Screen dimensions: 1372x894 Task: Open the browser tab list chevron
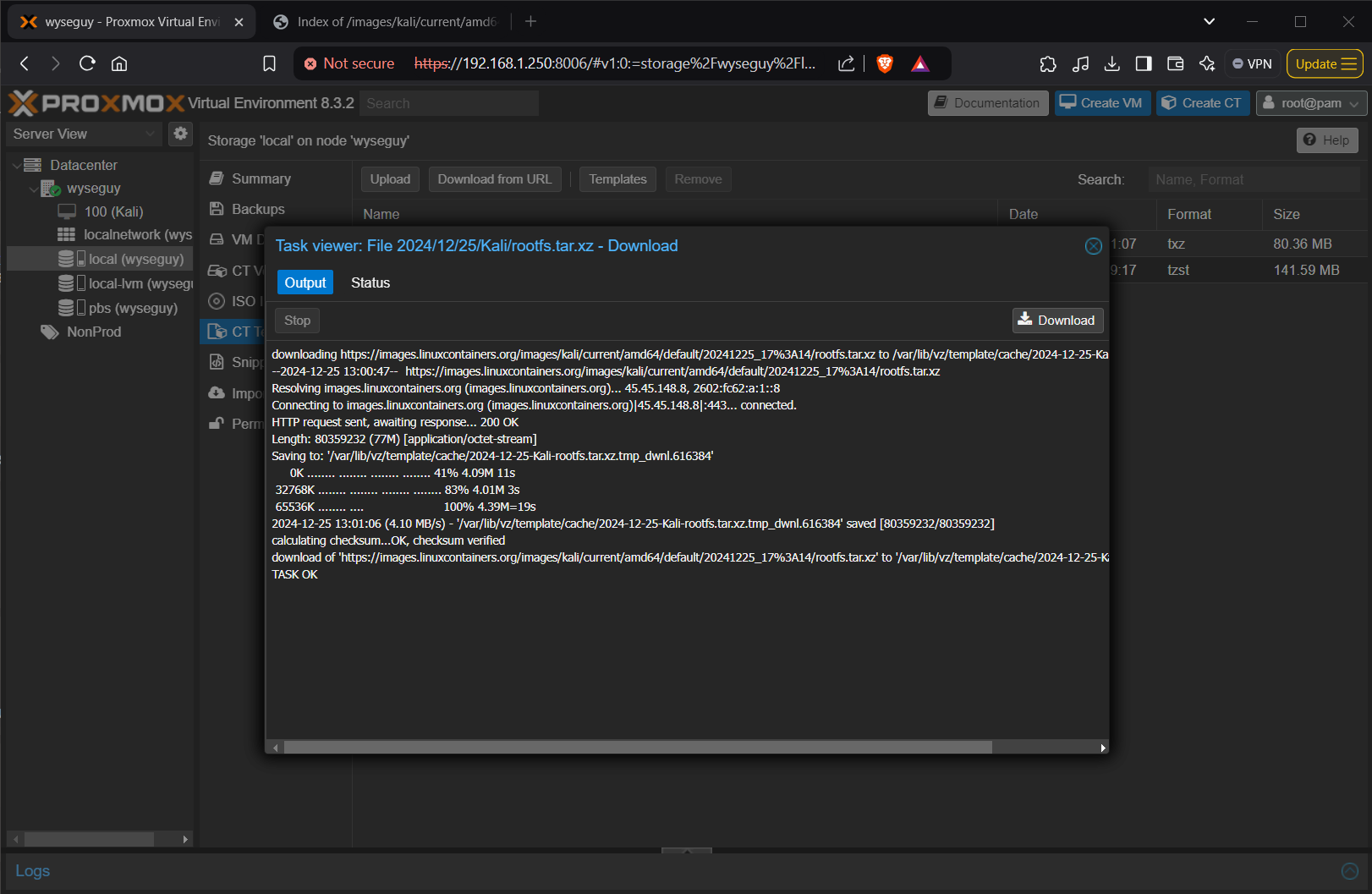[1210, 22]
